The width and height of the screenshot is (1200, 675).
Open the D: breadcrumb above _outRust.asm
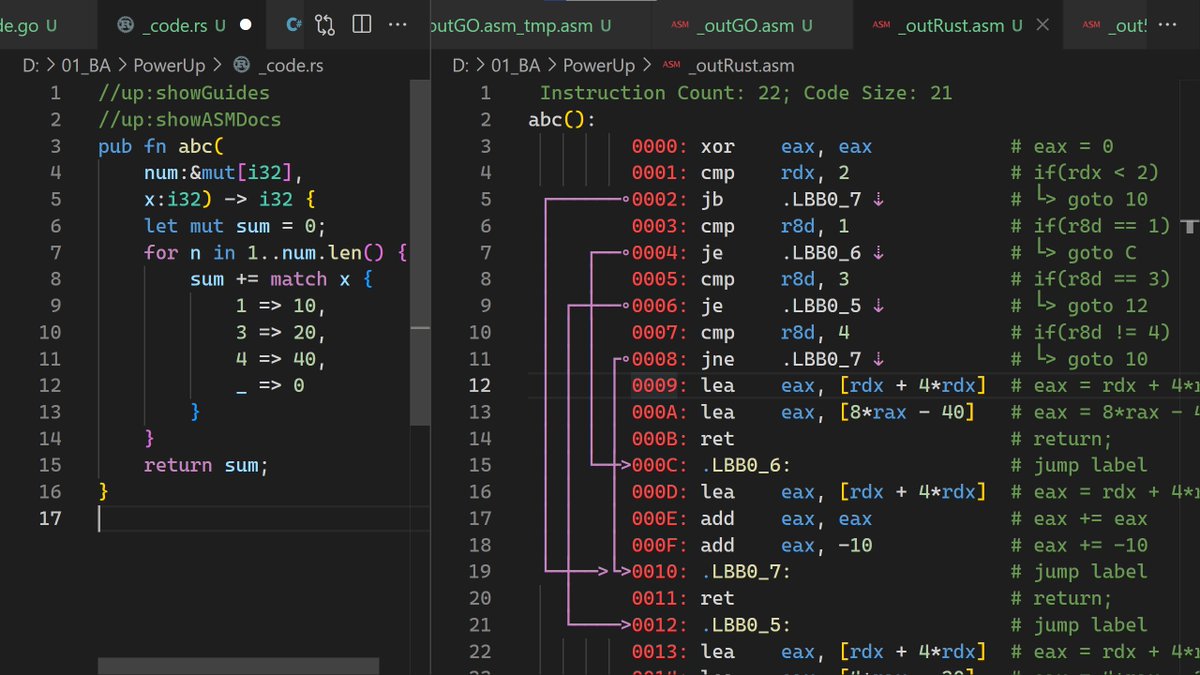pos(461,66)
